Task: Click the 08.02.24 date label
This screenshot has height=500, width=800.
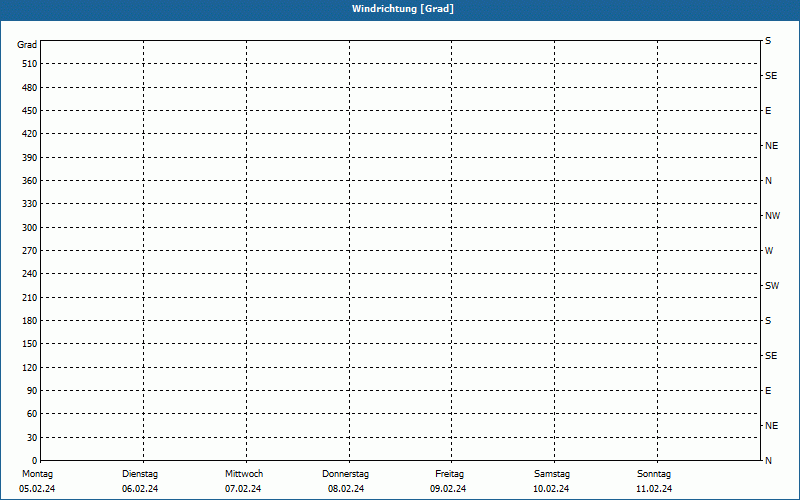Action: click(346, 489)
